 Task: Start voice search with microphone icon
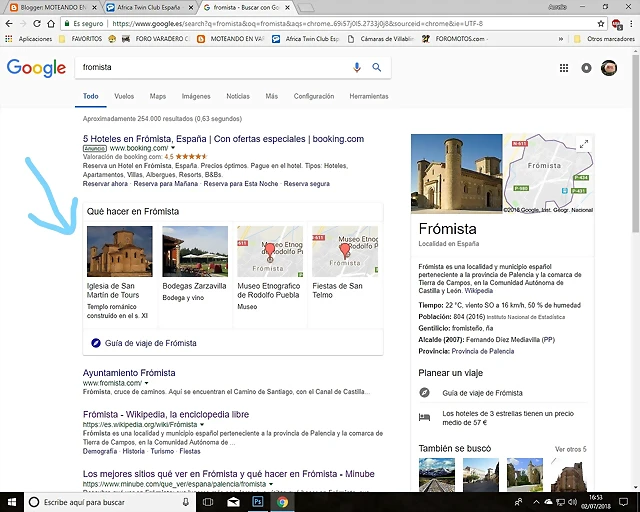click(357, 67)
